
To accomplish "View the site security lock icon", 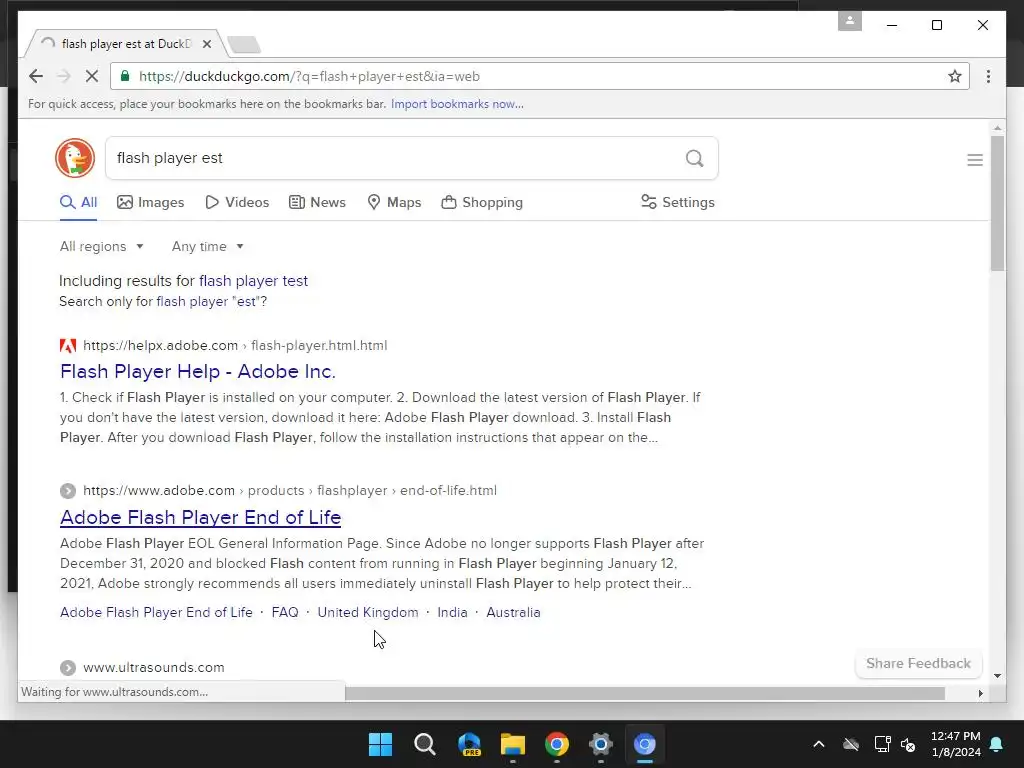I will (x=125, y=76).
